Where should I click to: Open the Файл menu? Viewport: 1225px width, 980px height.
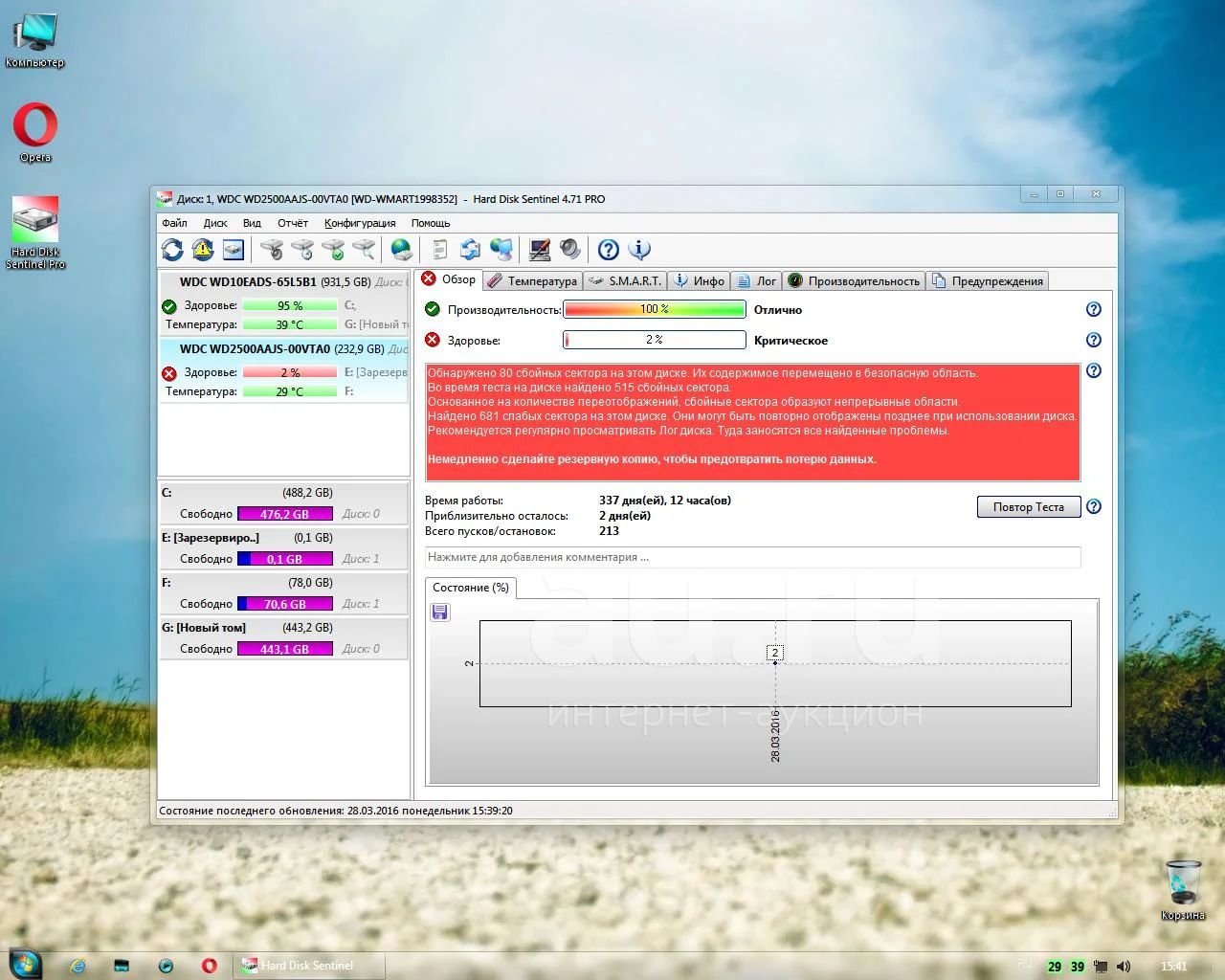[x=174, y=223]
